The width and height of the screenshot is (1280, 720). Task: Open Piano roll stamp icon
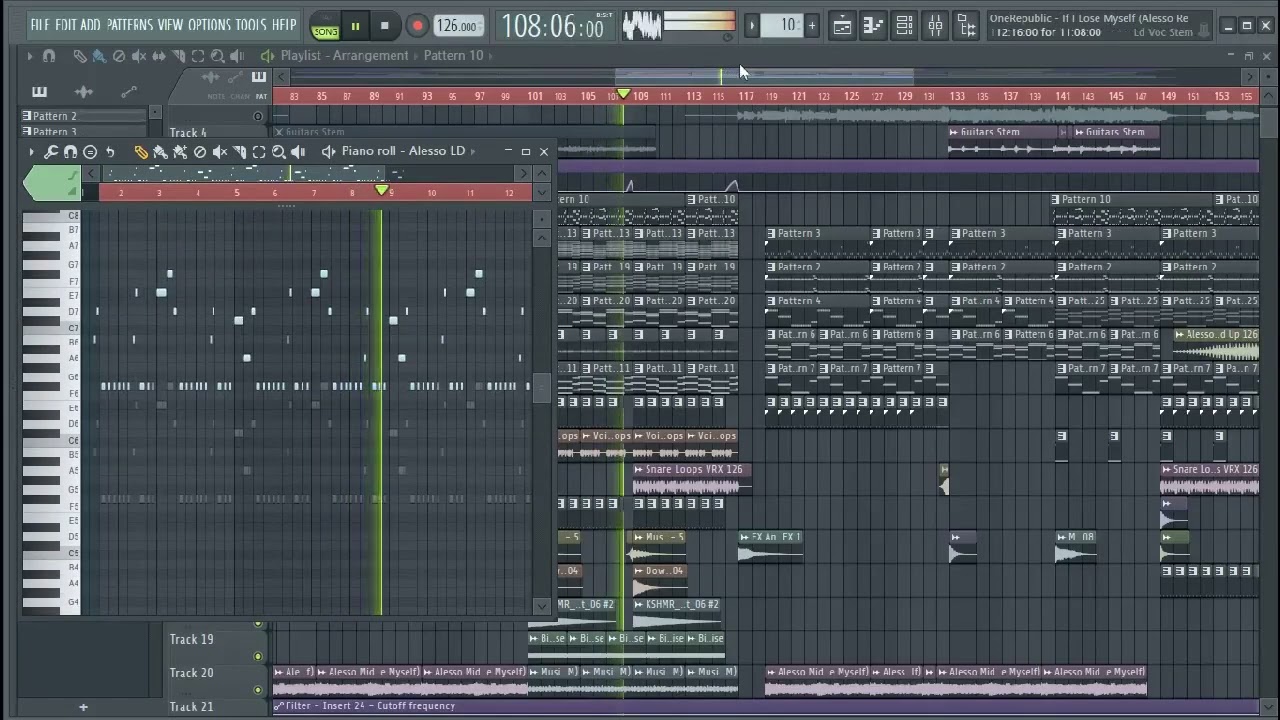pos(90,152)
